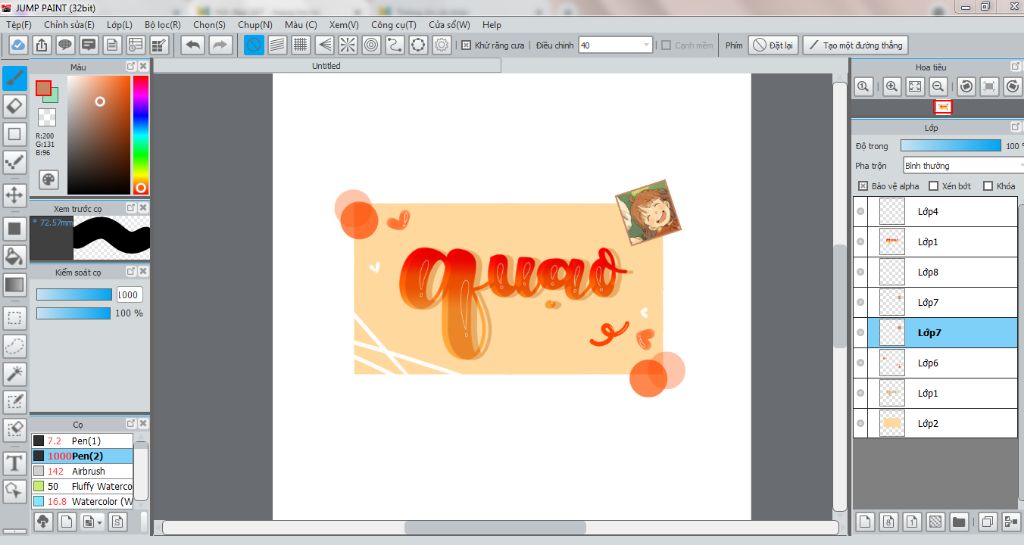Screen dimensions: 1024x545
Task: Hide layer Lớp8 via its visibility dot
Action: (861, 272)
